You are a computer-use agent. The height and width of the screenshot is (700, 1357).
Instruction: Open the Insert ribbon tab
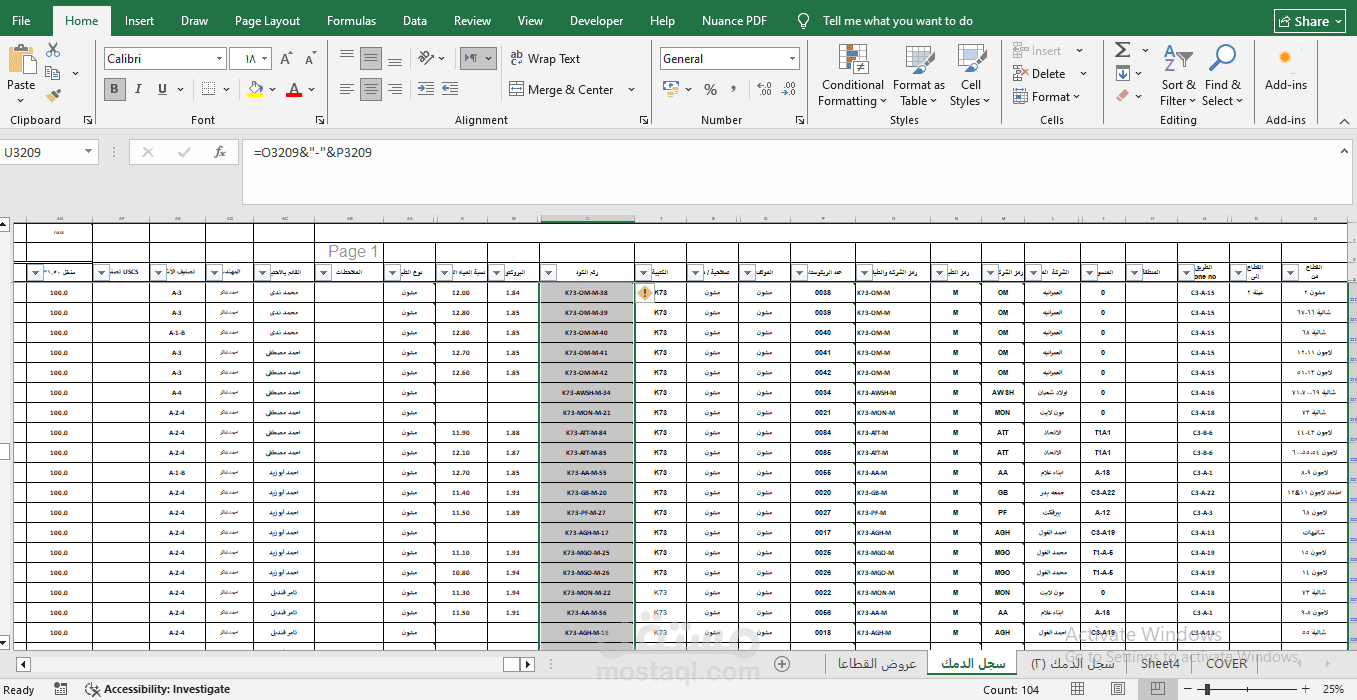pos(139,21)
